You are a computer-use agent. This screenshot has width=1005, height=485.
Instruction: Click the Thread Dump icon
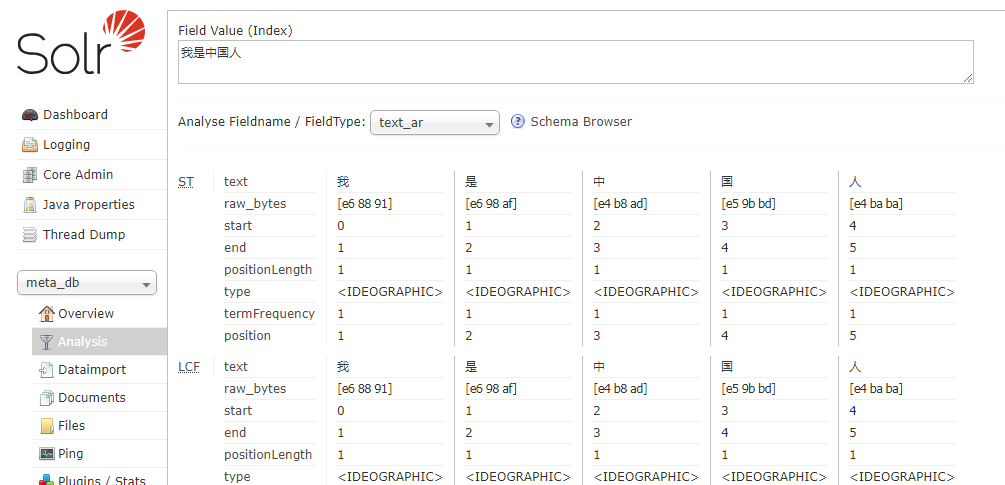coord(29,235)
